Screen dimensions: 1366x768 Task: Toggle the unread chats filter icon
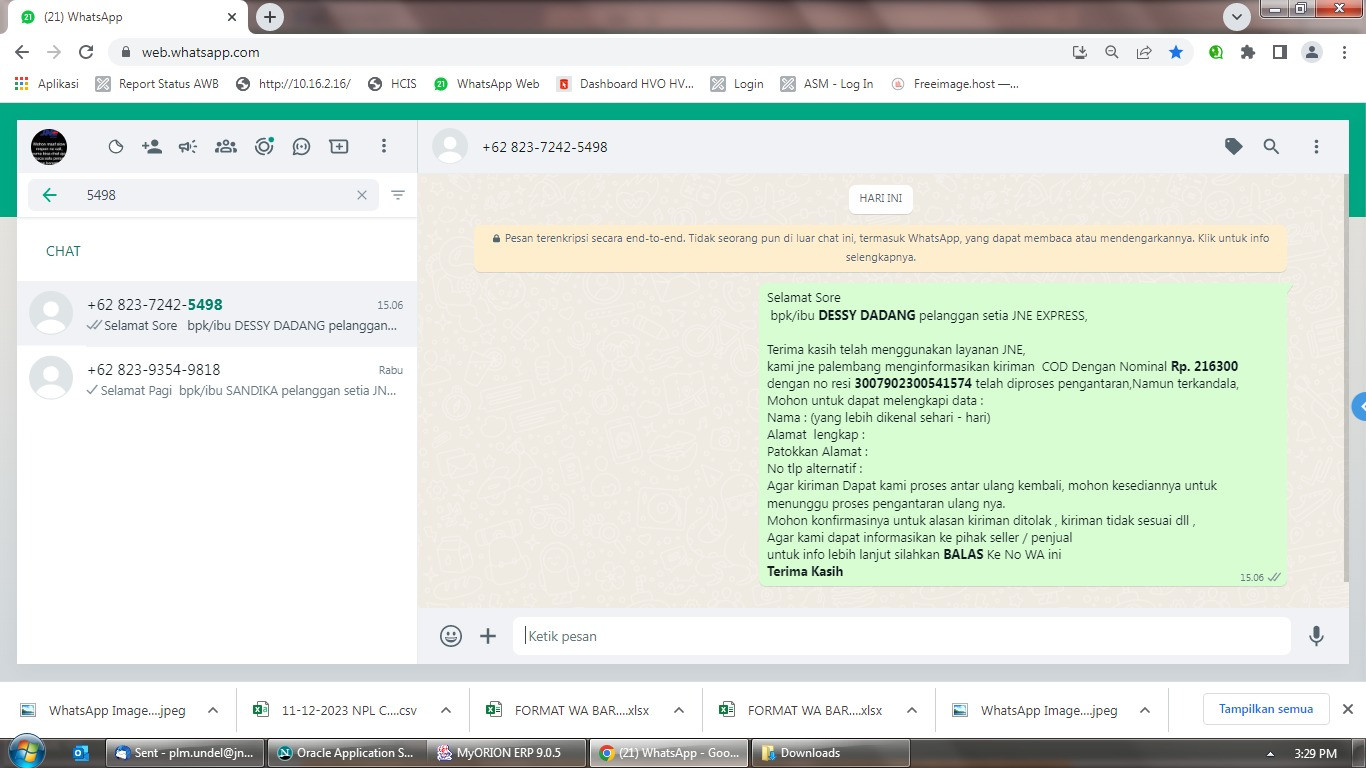(398, 195)
